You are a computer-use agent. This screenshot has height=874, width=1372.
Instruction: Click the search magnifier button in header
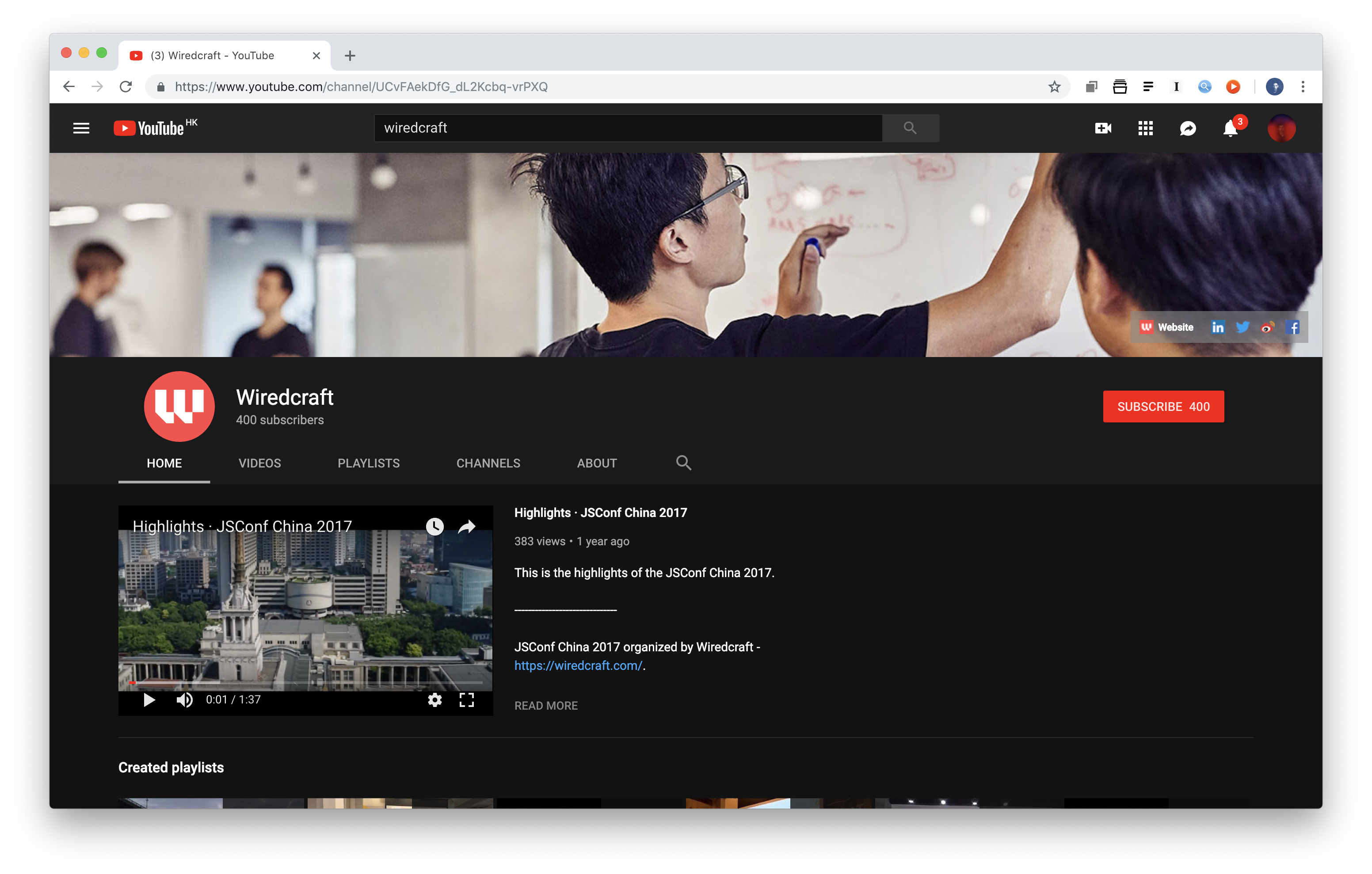point(910,128)
